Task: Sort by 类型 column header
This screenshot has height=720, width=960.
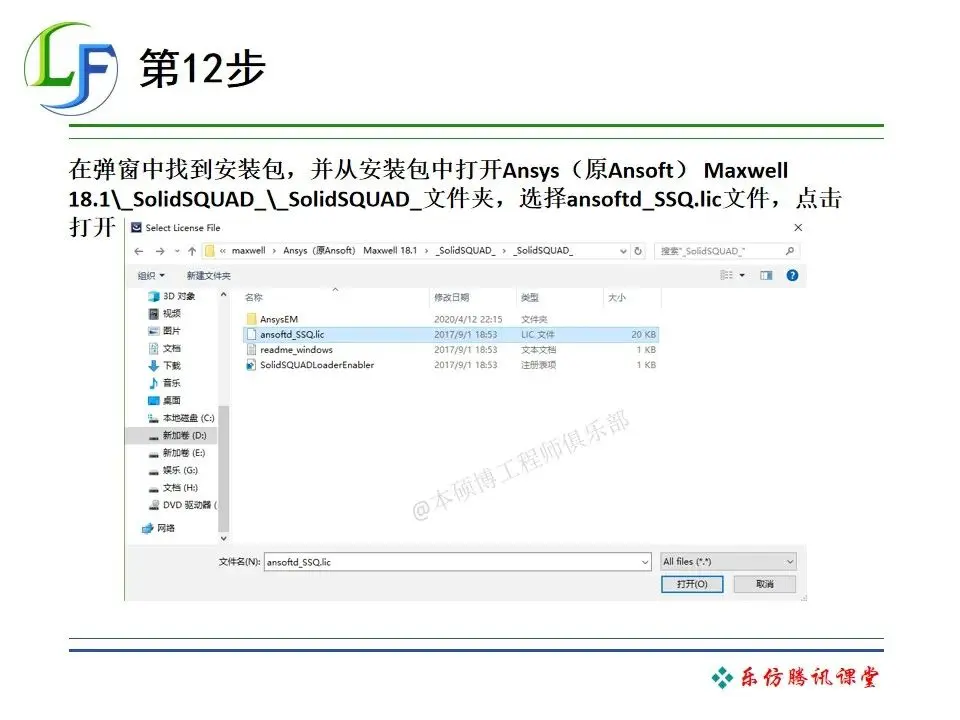Action: (530, 298)
